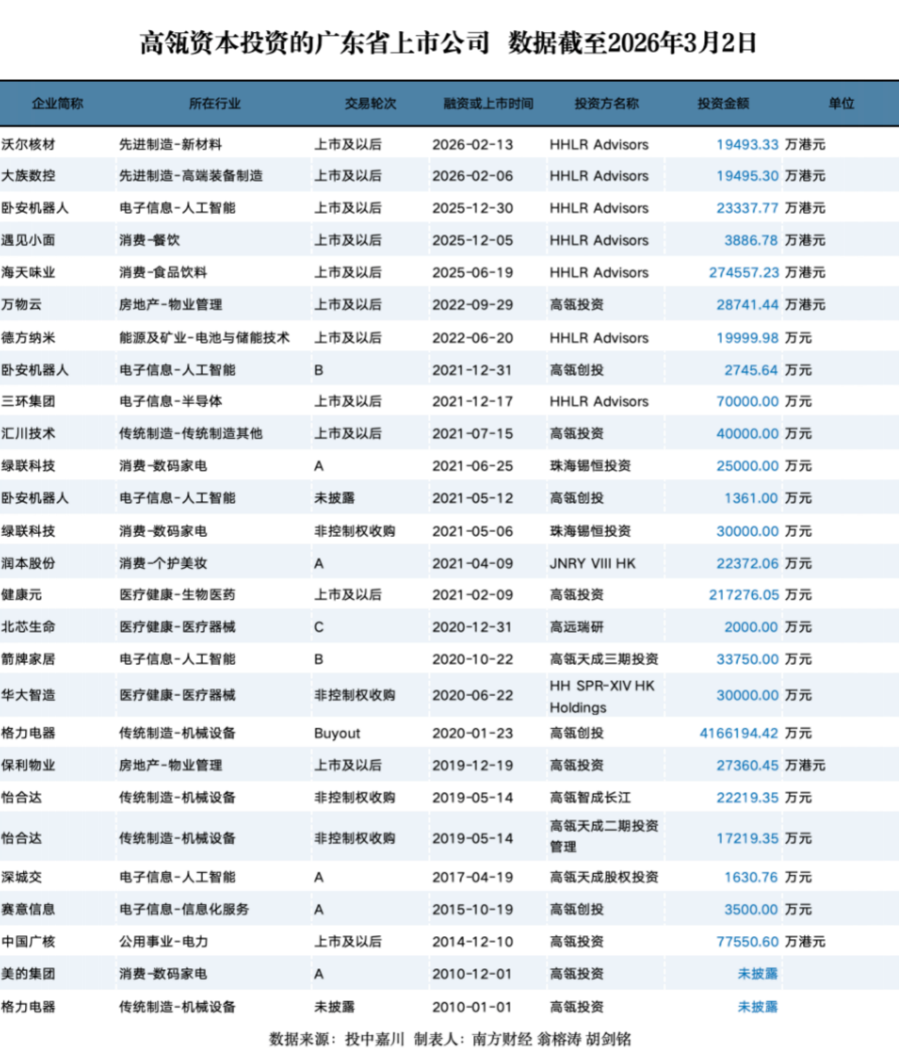Click the 未披露 amount in 美的集团 row
The height and width of the screenshot is (1057, 900).
(x=757, y=973)
